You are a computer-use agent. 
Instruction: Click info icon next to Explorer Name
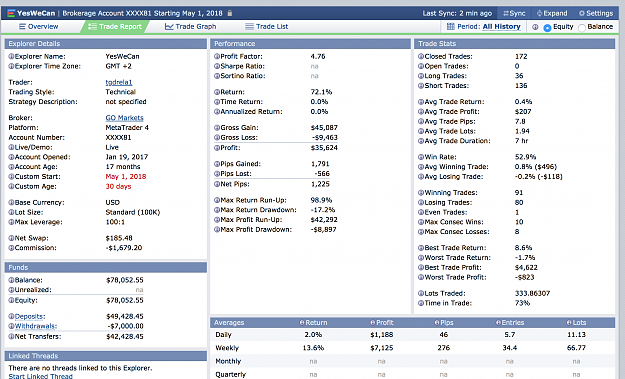11,57
